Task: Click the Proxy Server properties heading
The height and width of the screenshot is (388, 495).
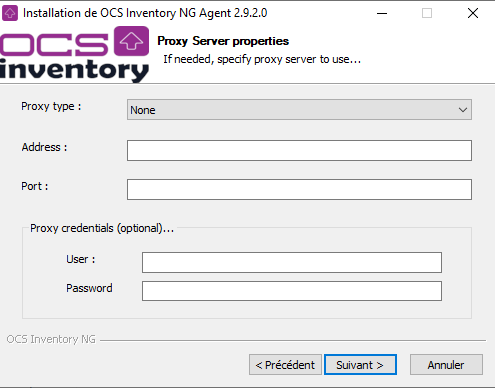Action: (x=223, y=41)
